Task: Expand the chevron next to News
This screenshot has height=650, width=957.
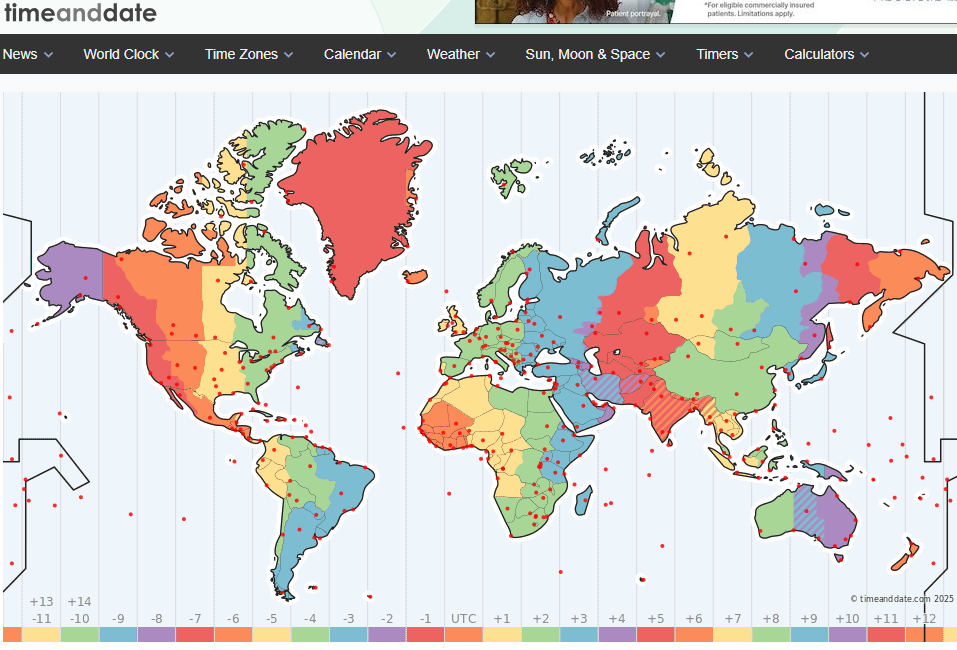Action: point(48,55)
